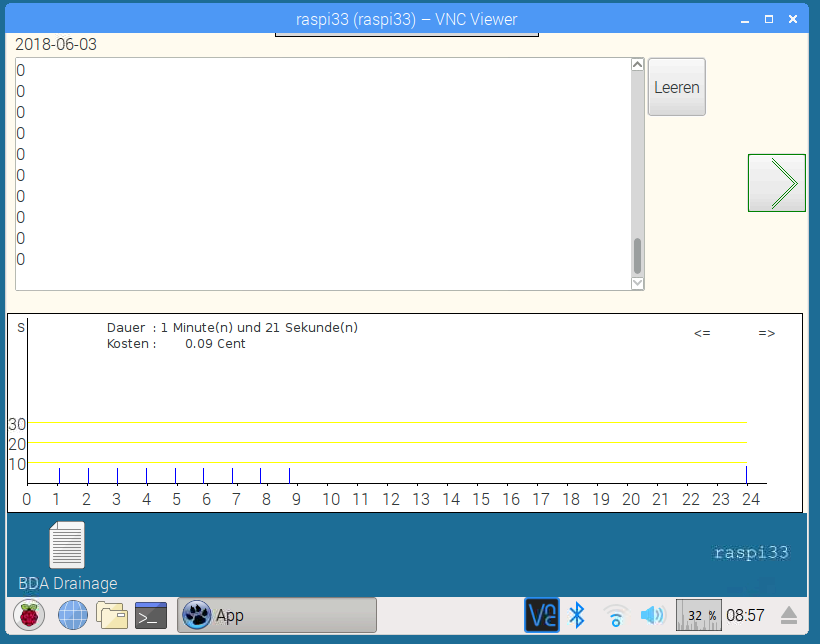
Task: Click inside the log text area
Action: tap(323, 174)
